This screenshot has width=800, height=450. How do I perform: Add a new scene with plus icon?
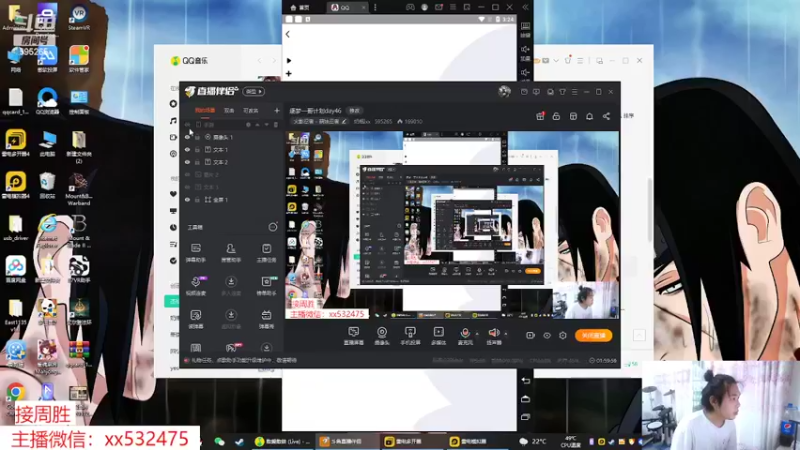[x=277, y=111]
